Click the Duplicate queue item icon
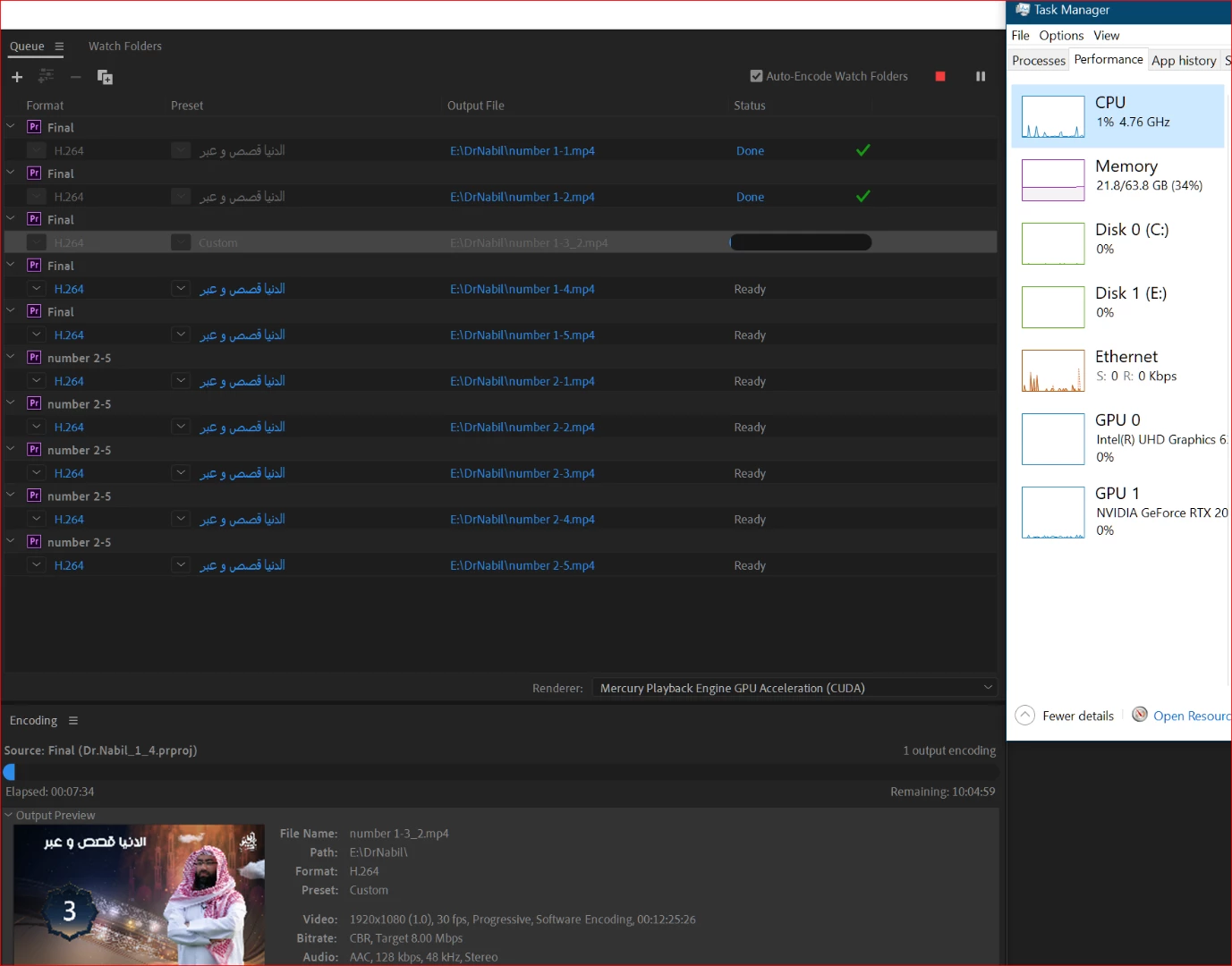Screen dimensions: 1232x966 (x=105, y=77)
